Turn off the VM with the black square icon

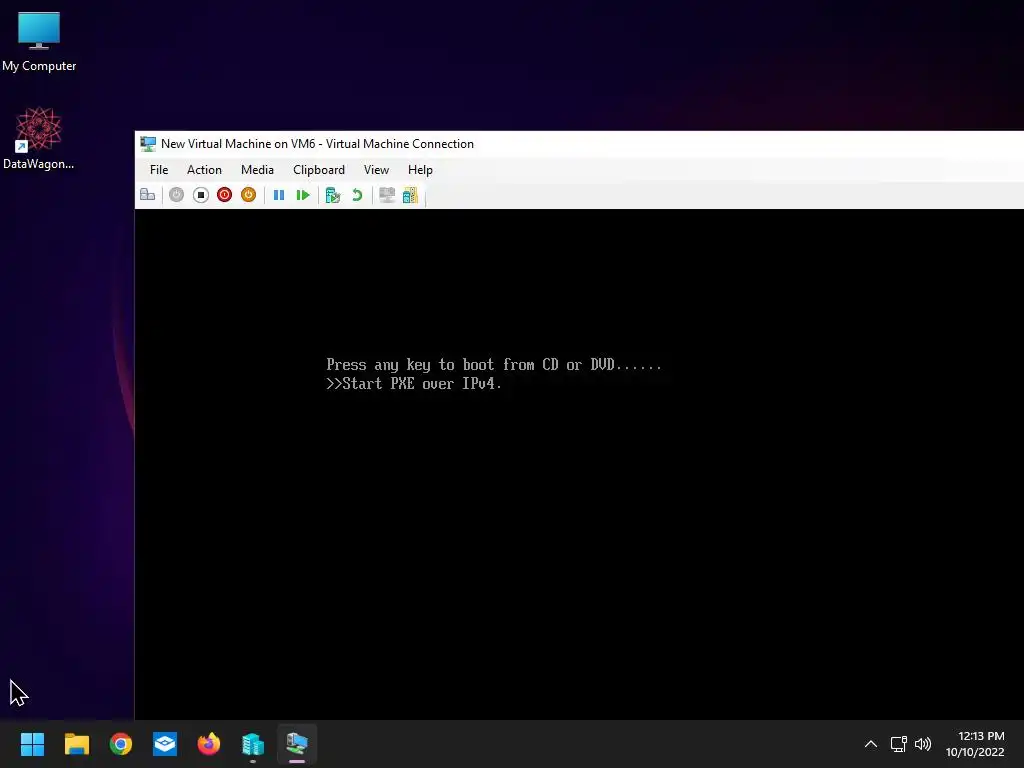(x=200, y=195)
